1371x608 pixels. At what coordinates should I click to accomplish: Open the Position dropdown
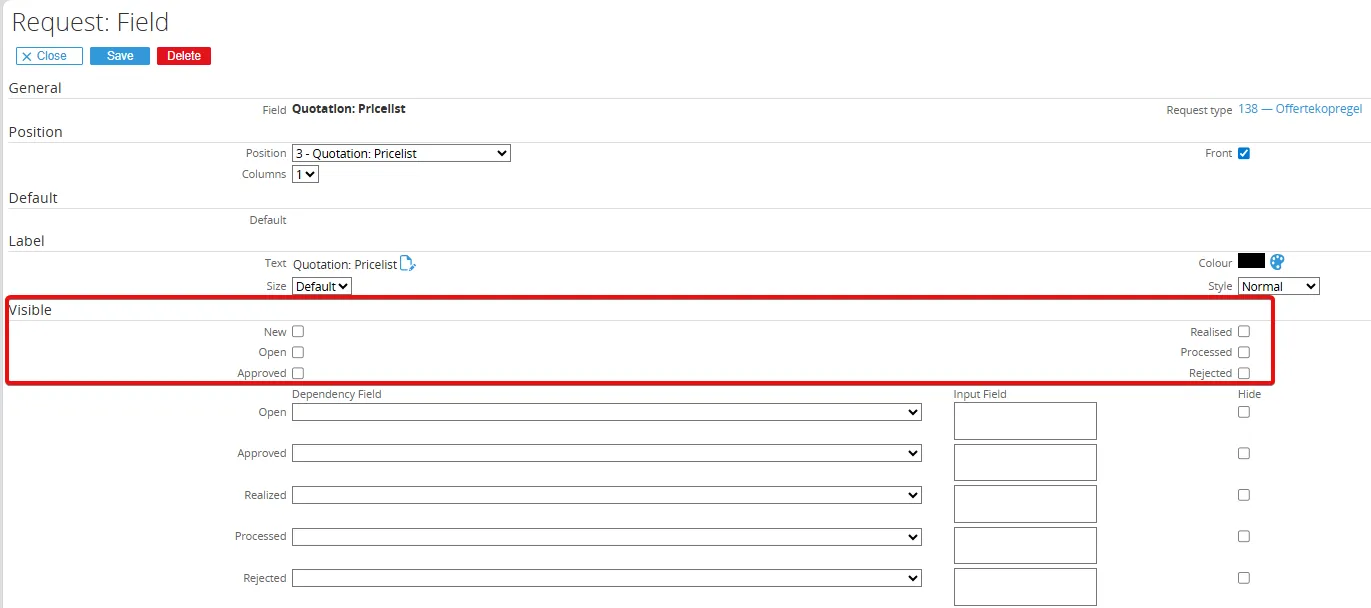(401, 153)
